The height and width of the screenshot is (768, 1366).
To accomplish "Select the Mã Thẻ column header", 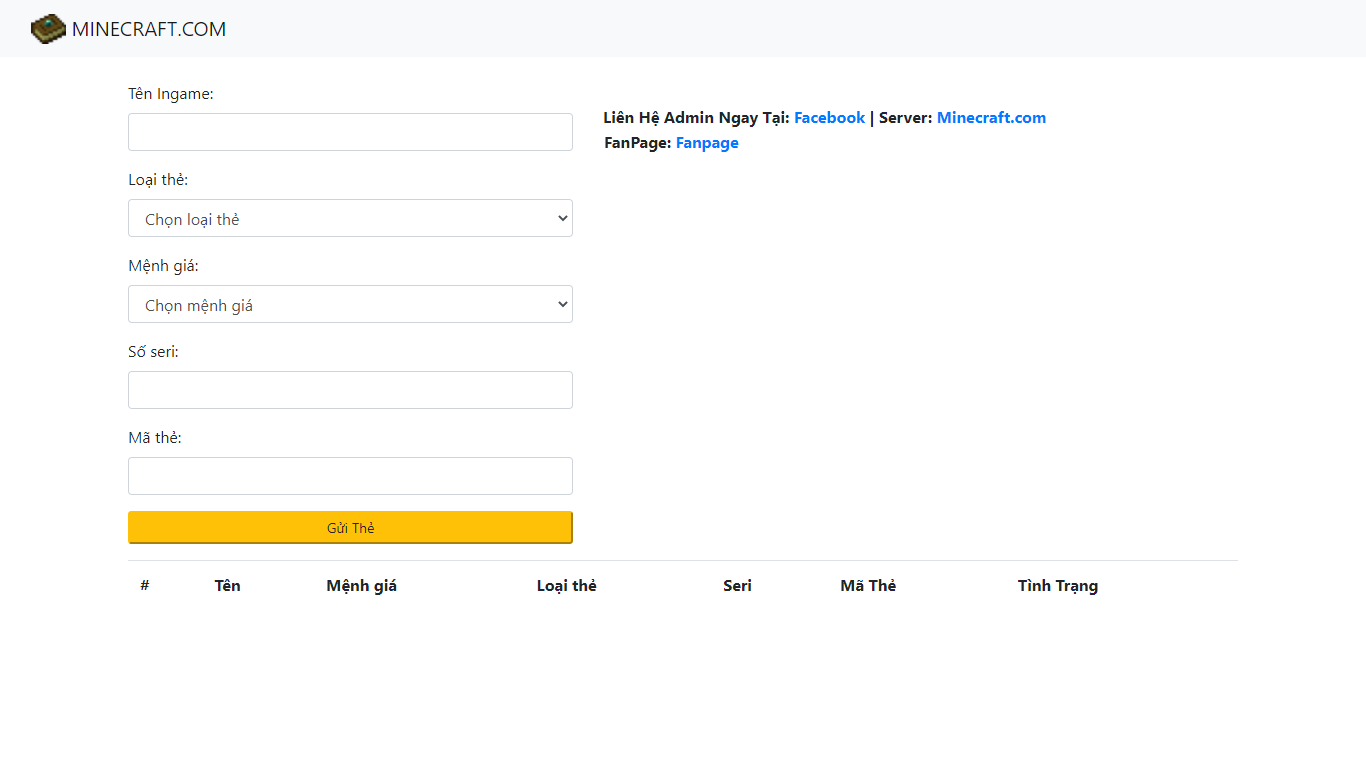I will pos(868,586).
